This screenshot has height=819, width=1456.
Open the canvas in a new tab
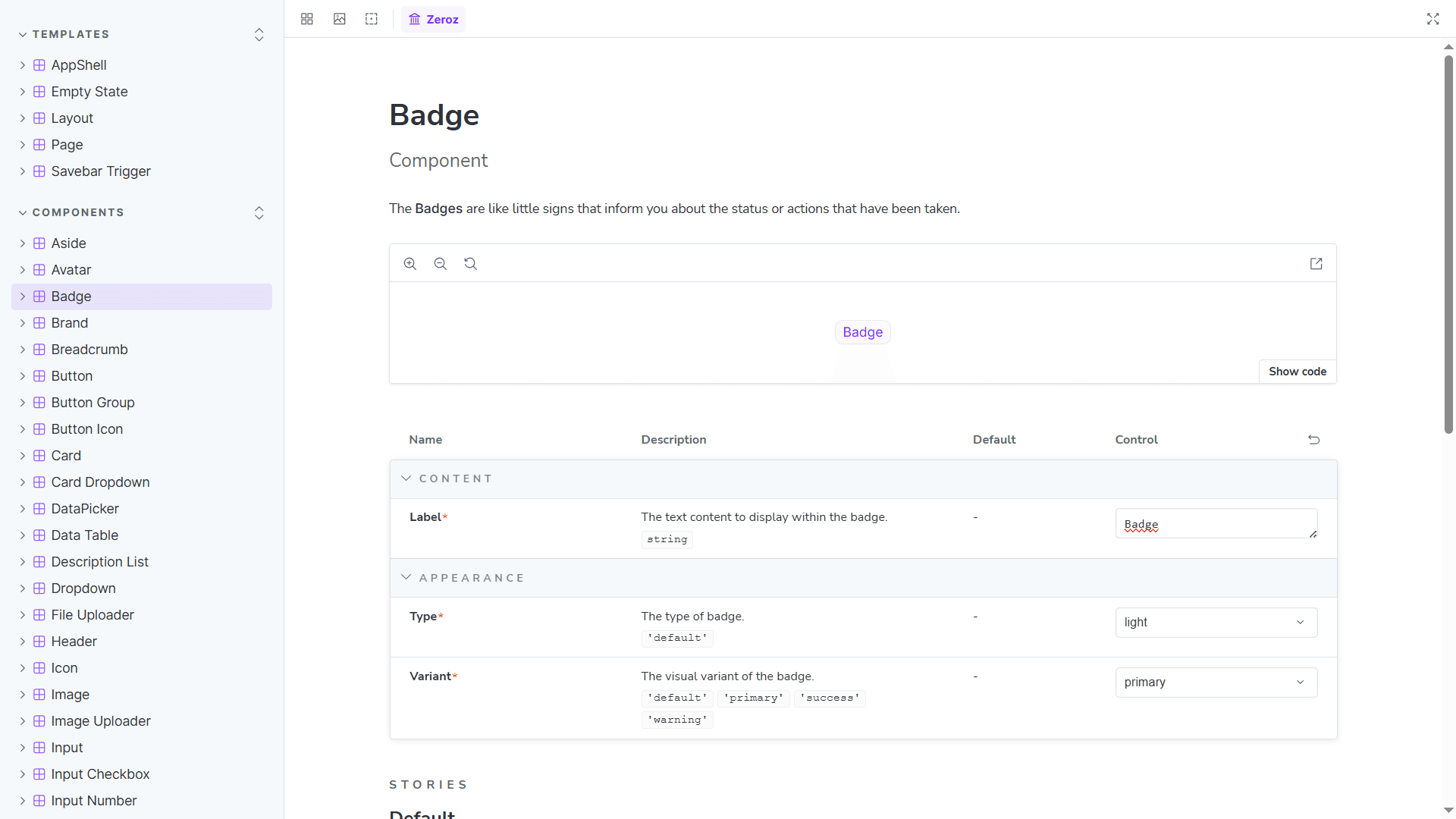point(1316,264)
